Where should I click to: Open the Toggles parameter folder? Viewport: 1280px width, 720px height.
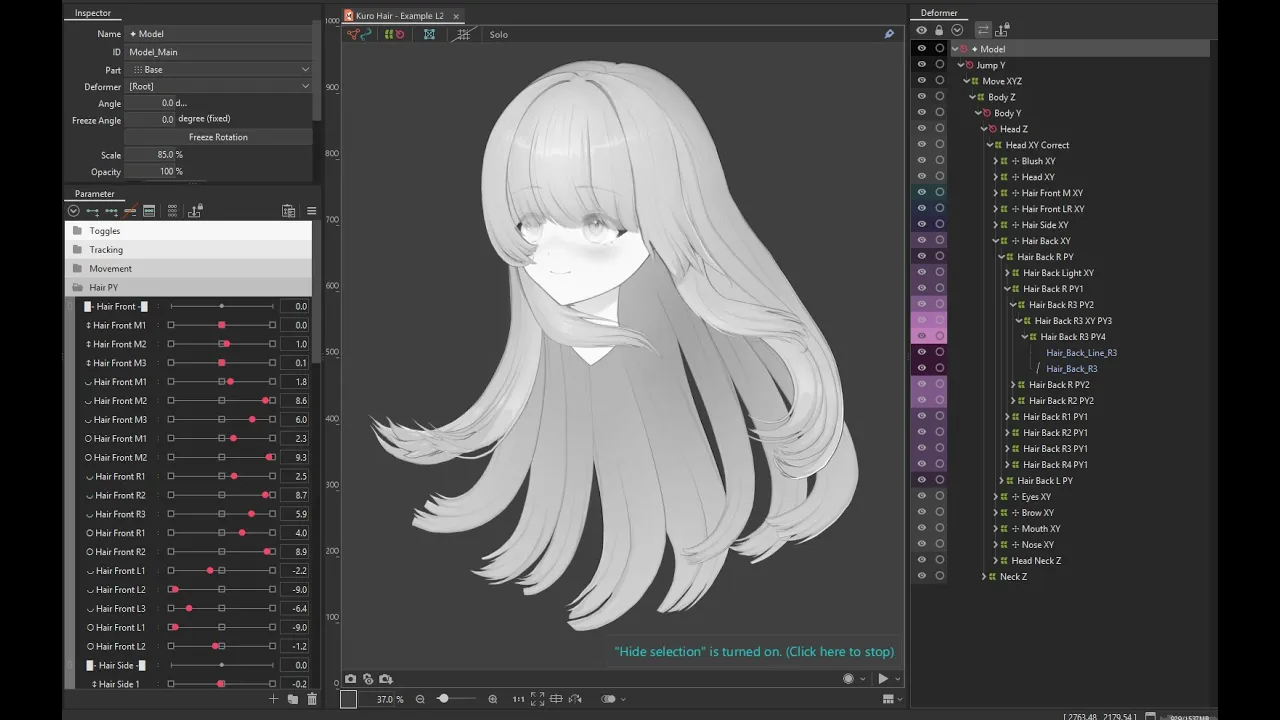[x=189, y=231]
